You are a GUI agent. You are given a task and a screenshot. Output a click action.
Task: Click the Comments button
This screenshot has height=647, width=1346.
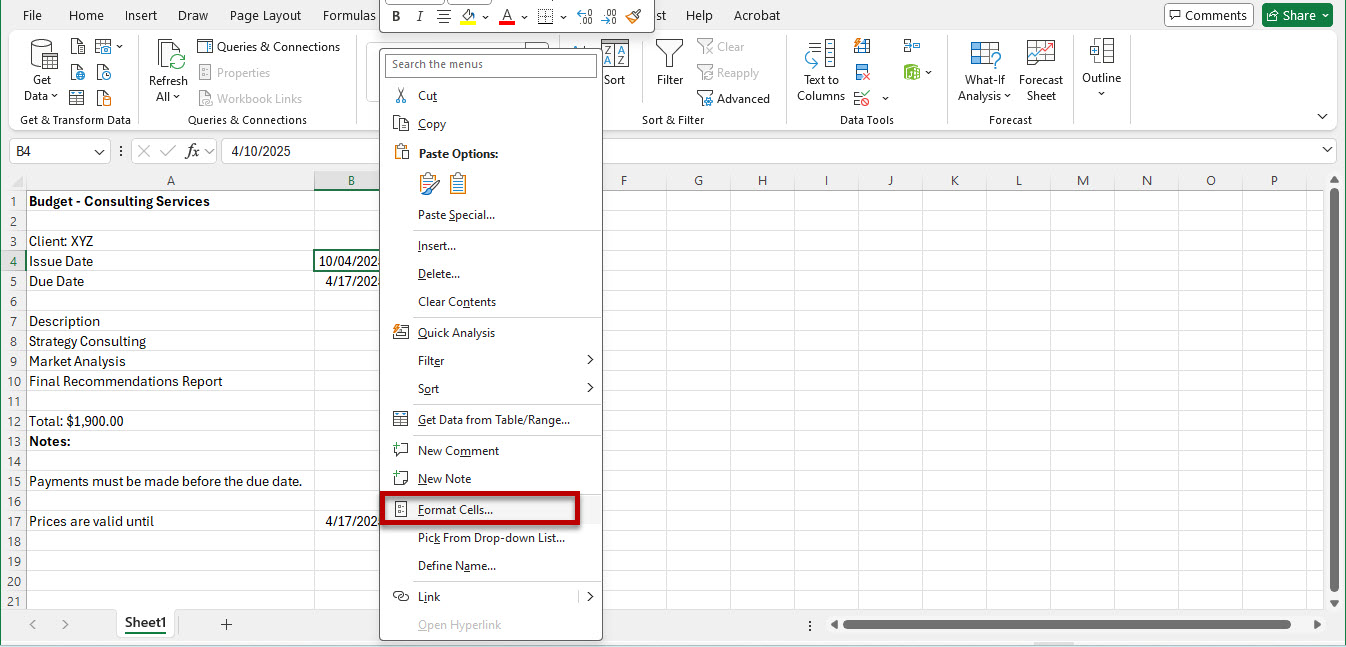point(1208,15)
